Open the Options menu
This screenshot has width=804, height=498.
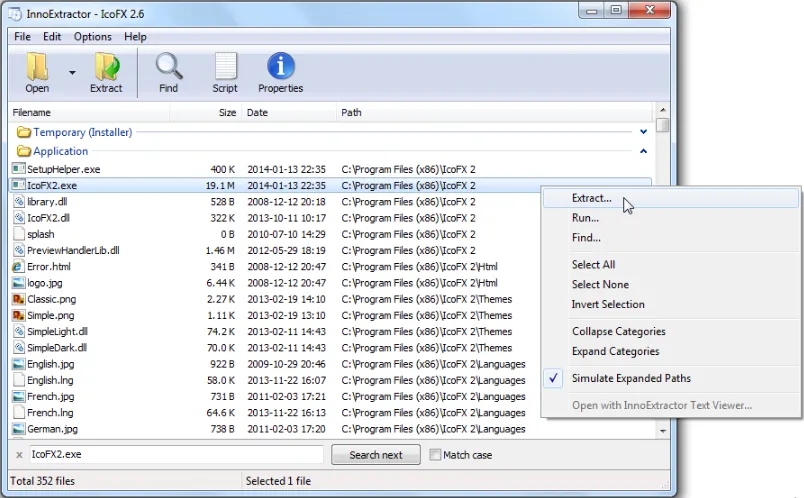click(92, 37)
